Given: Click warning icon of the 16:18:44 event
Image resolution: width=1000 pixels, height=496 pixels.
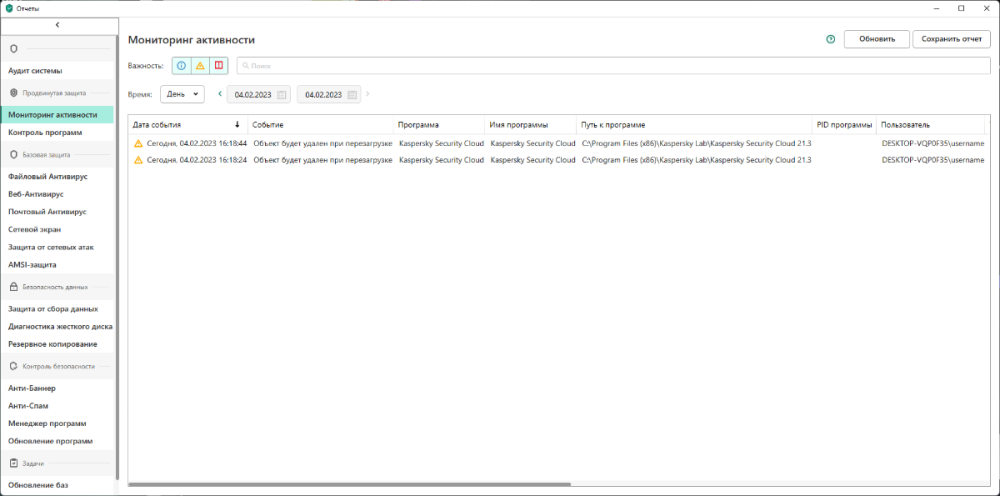Looking at the screenshot, I should [138, 143].
